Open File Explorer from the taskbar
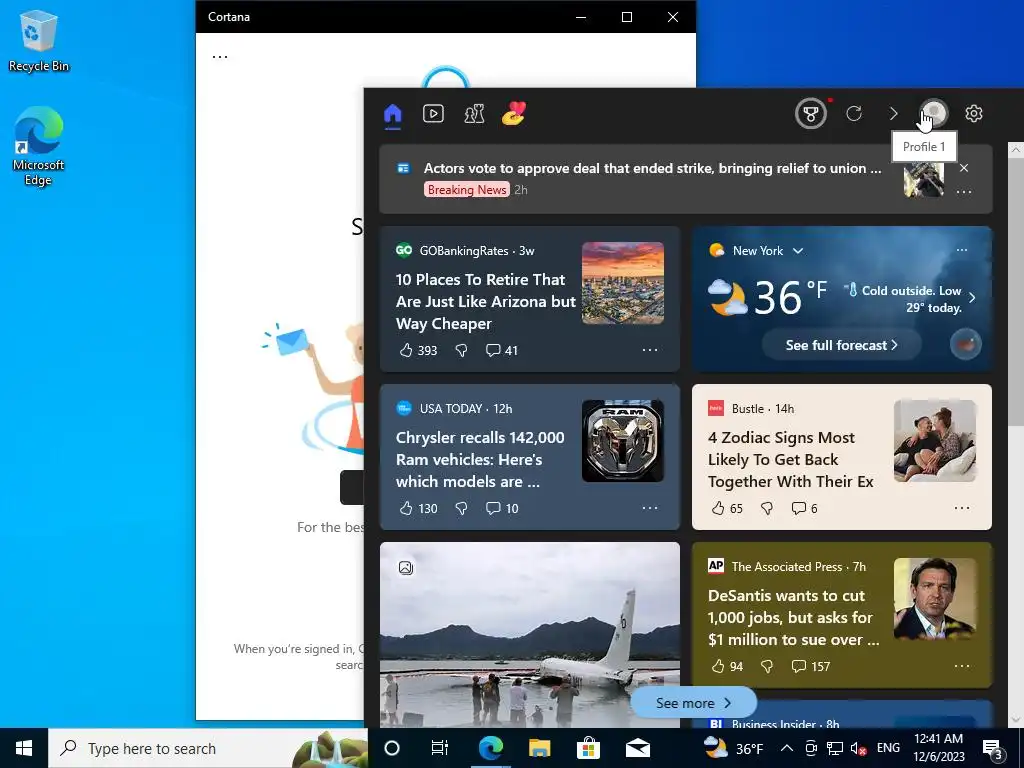Viewport: 1024px width, 768px height. (x=539, y=748)
